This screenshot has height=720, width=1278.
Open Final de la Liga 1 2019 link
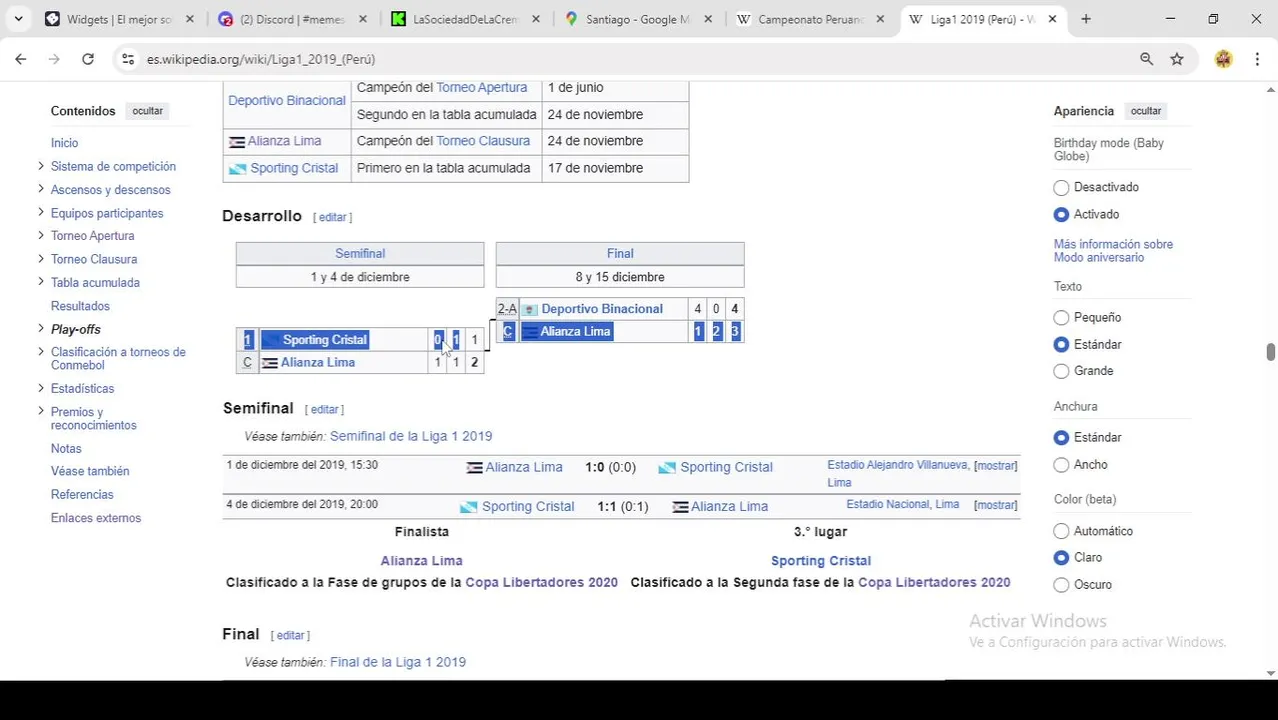(x=398, y=662)
